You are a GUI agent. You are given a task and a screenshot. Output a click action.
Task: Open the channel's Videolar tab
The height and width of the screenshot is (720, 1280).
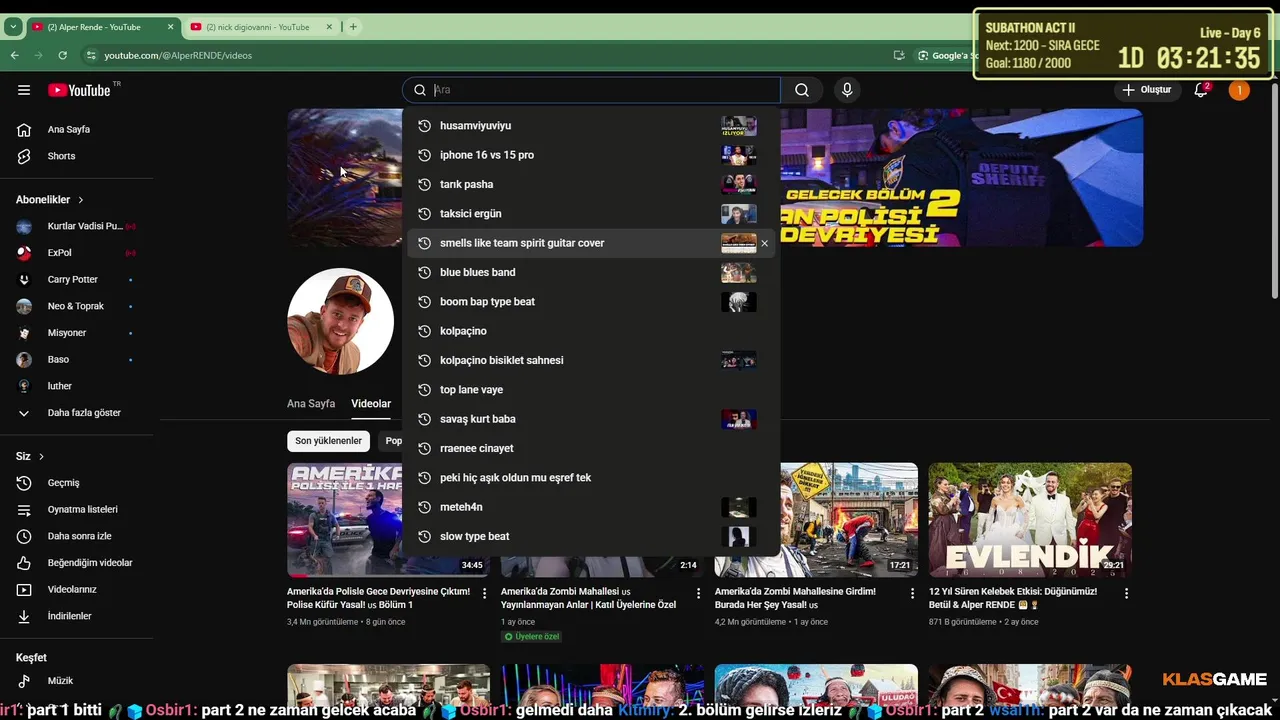[371, 404]
